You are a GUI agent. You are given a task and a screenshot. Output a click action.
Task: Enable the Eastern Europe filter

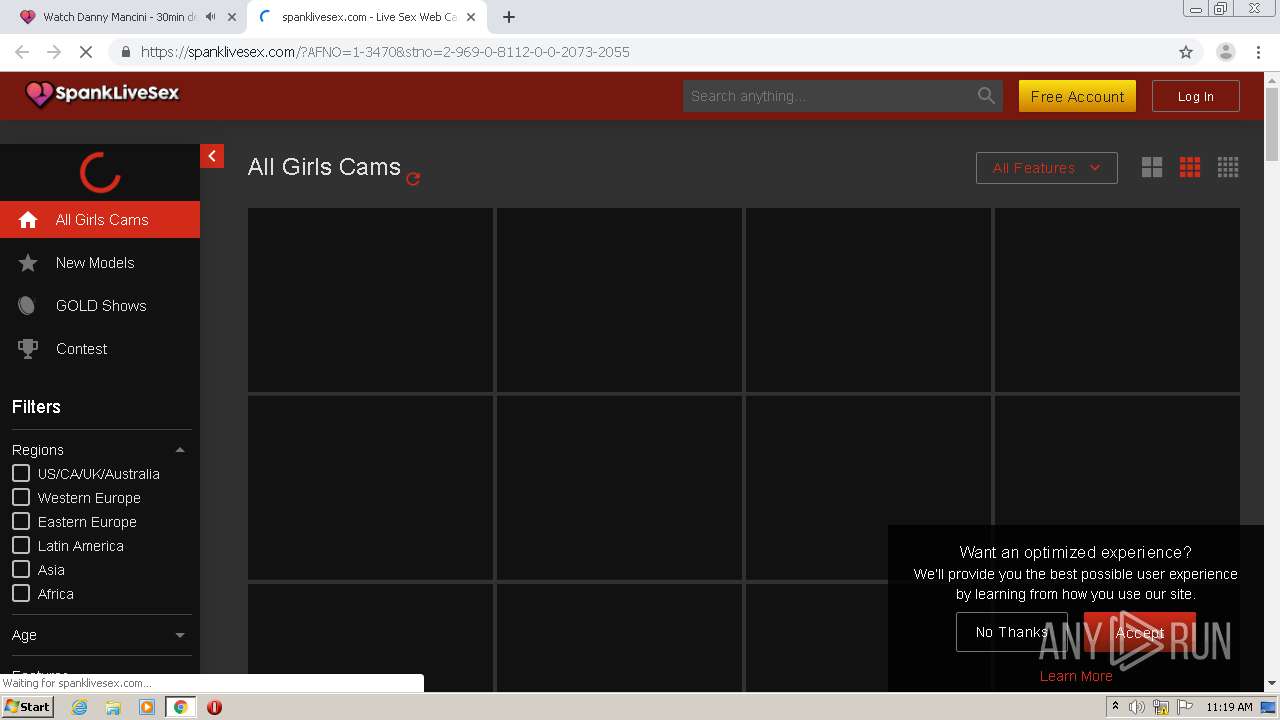pyautogui.click(x=21, y=521)
